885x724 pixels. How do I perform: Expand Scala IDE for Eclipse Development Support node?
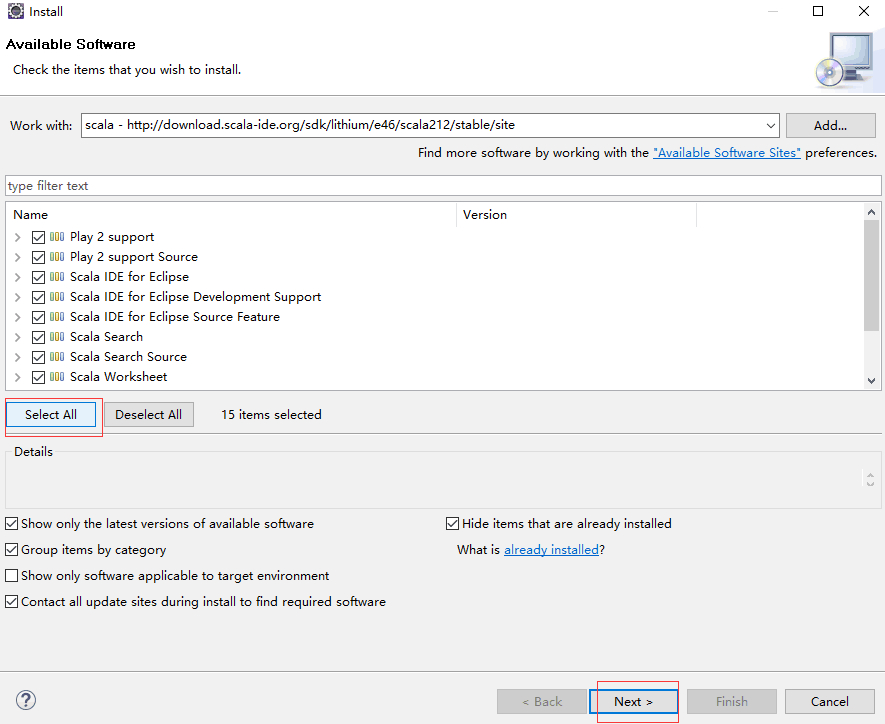[17, 297]
